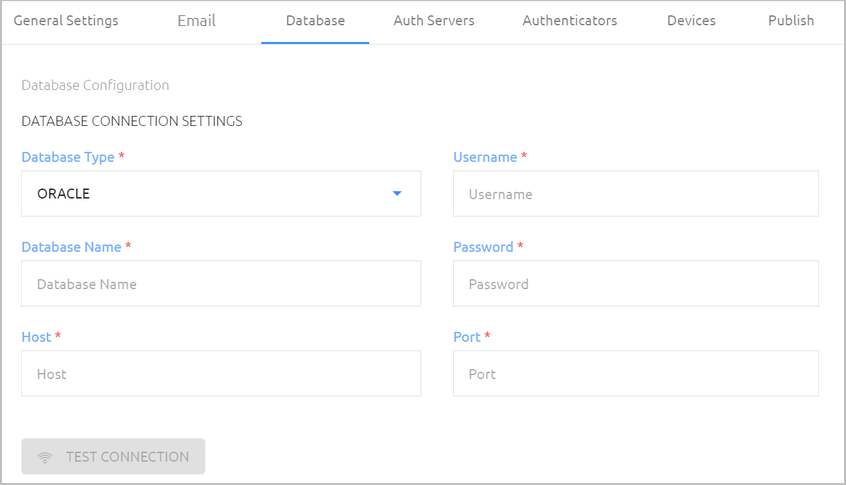Select the Database tab
Image resolution: width=846 pixels, height=485 pixels.
click(315, 21)
